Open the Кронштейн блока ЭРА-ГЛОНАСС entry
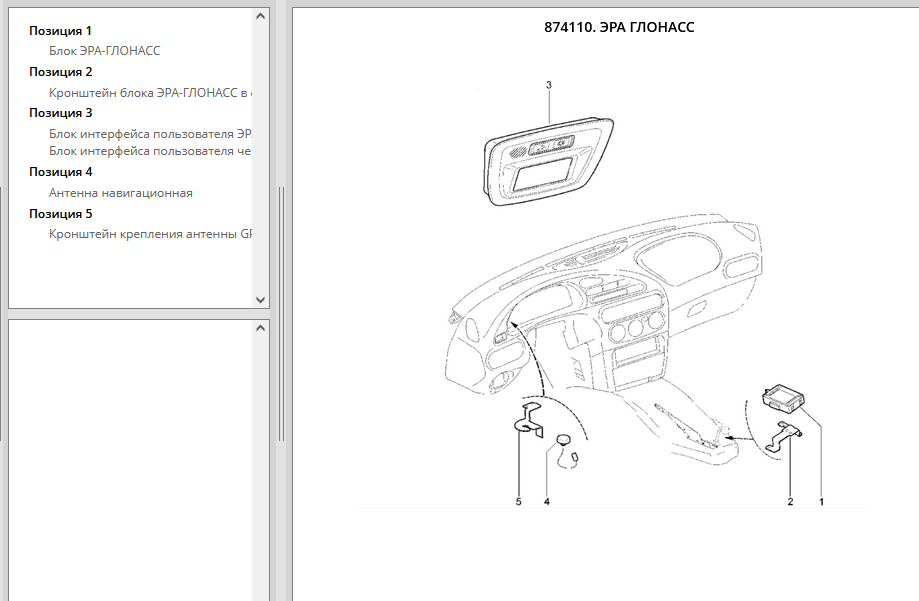The width and height of the screenshot is (919, 601). pyautogui.click(x=150, y=93)
